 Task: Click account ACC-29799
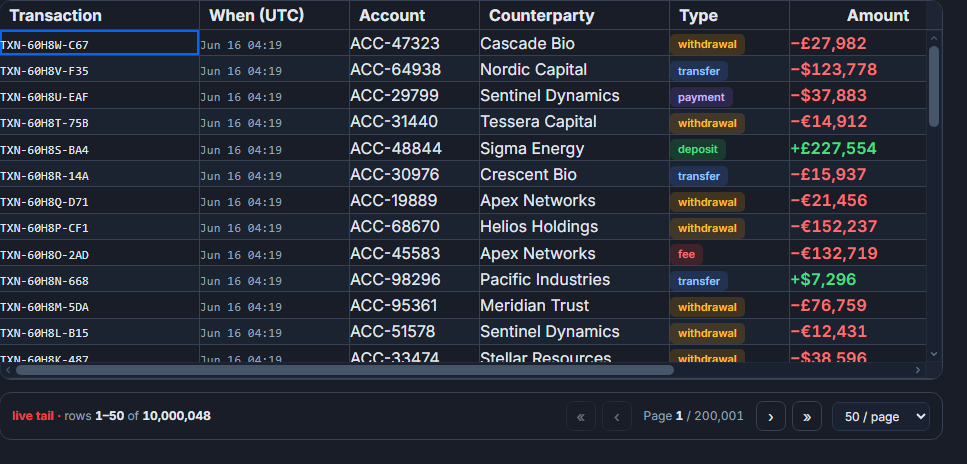tap(395, 96)
